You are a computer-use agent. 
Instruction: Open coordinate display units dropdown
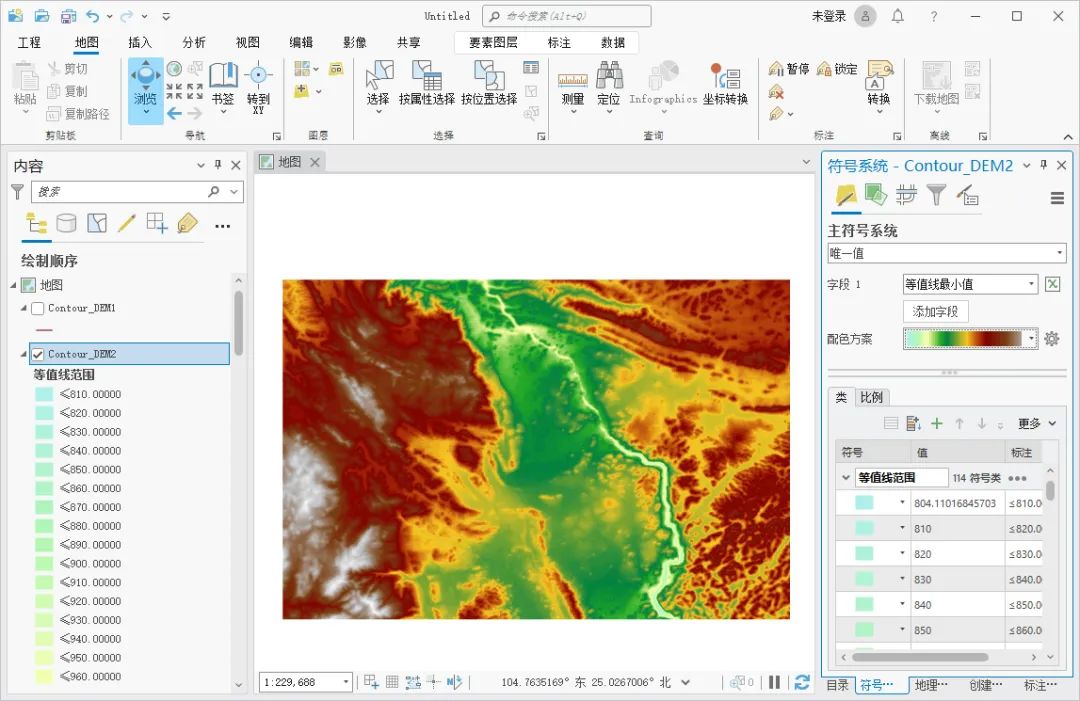(x=686, y=682)
